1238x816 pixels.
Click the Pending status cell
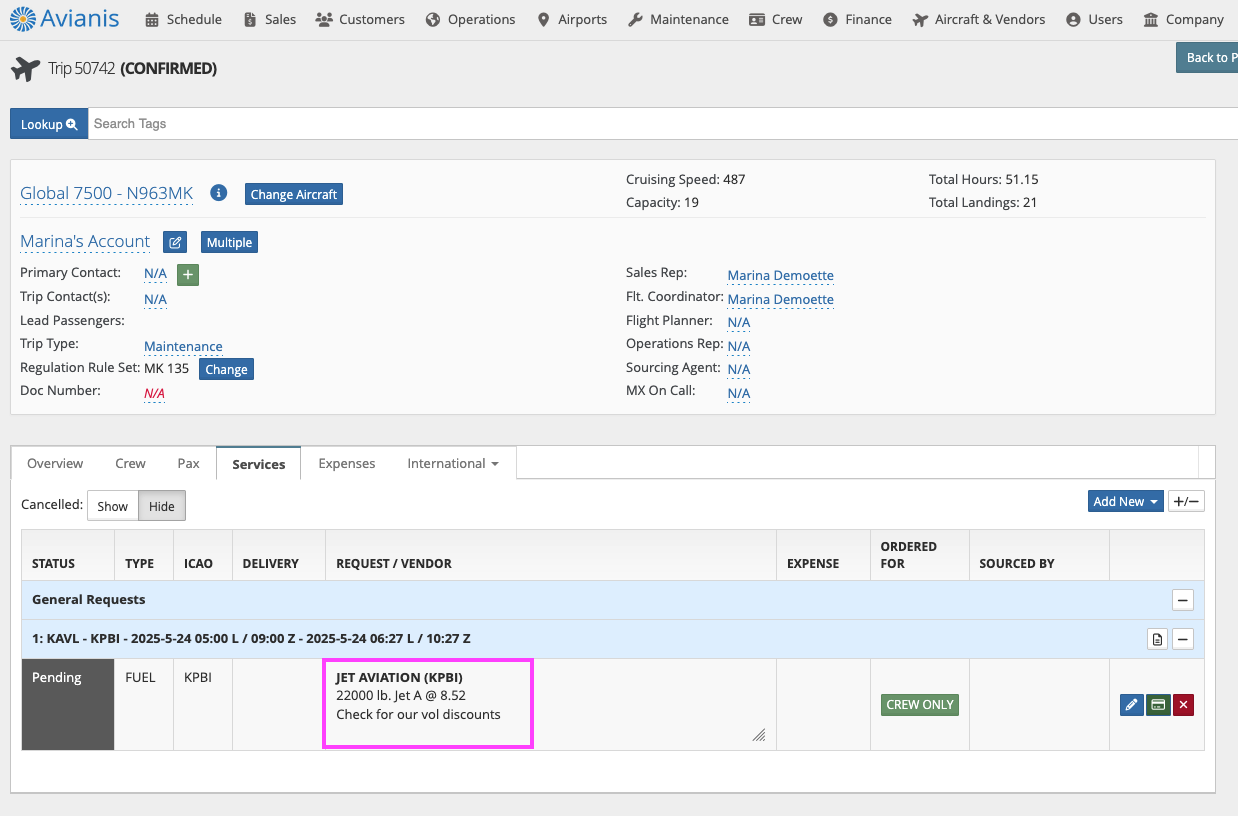point(68,704)
